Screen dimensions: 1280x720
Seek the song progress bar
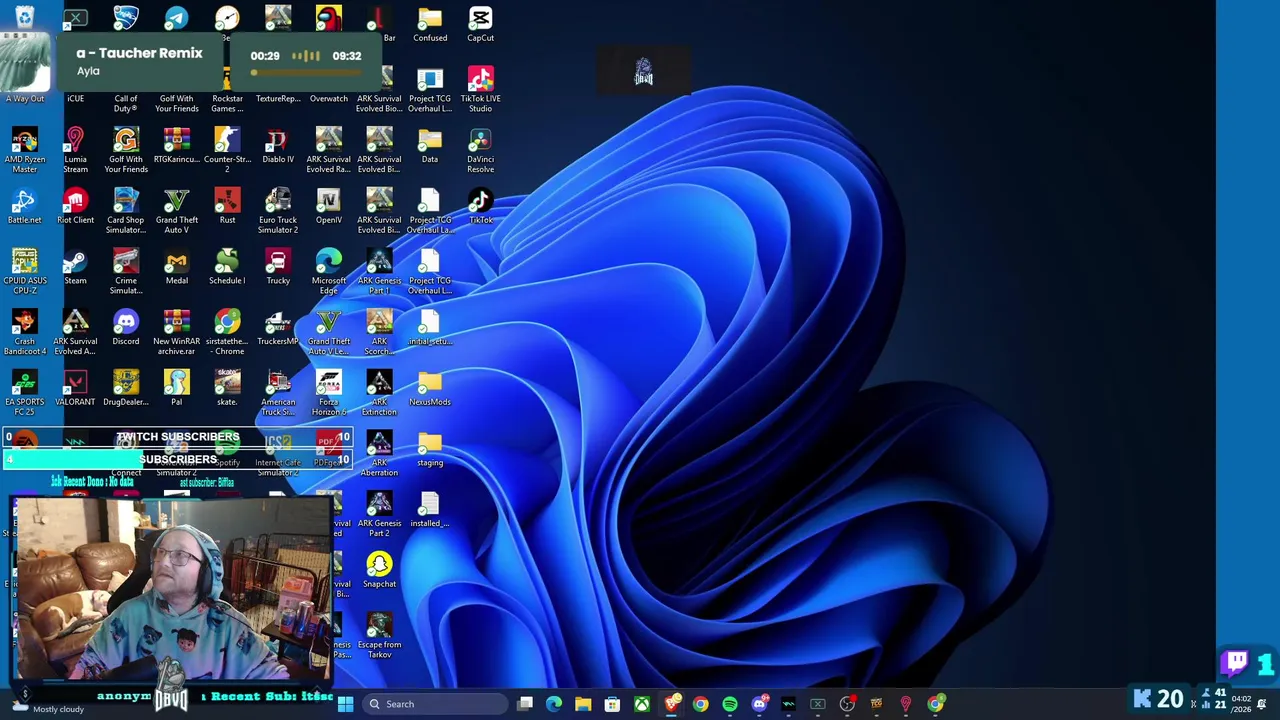click(306, 72)
